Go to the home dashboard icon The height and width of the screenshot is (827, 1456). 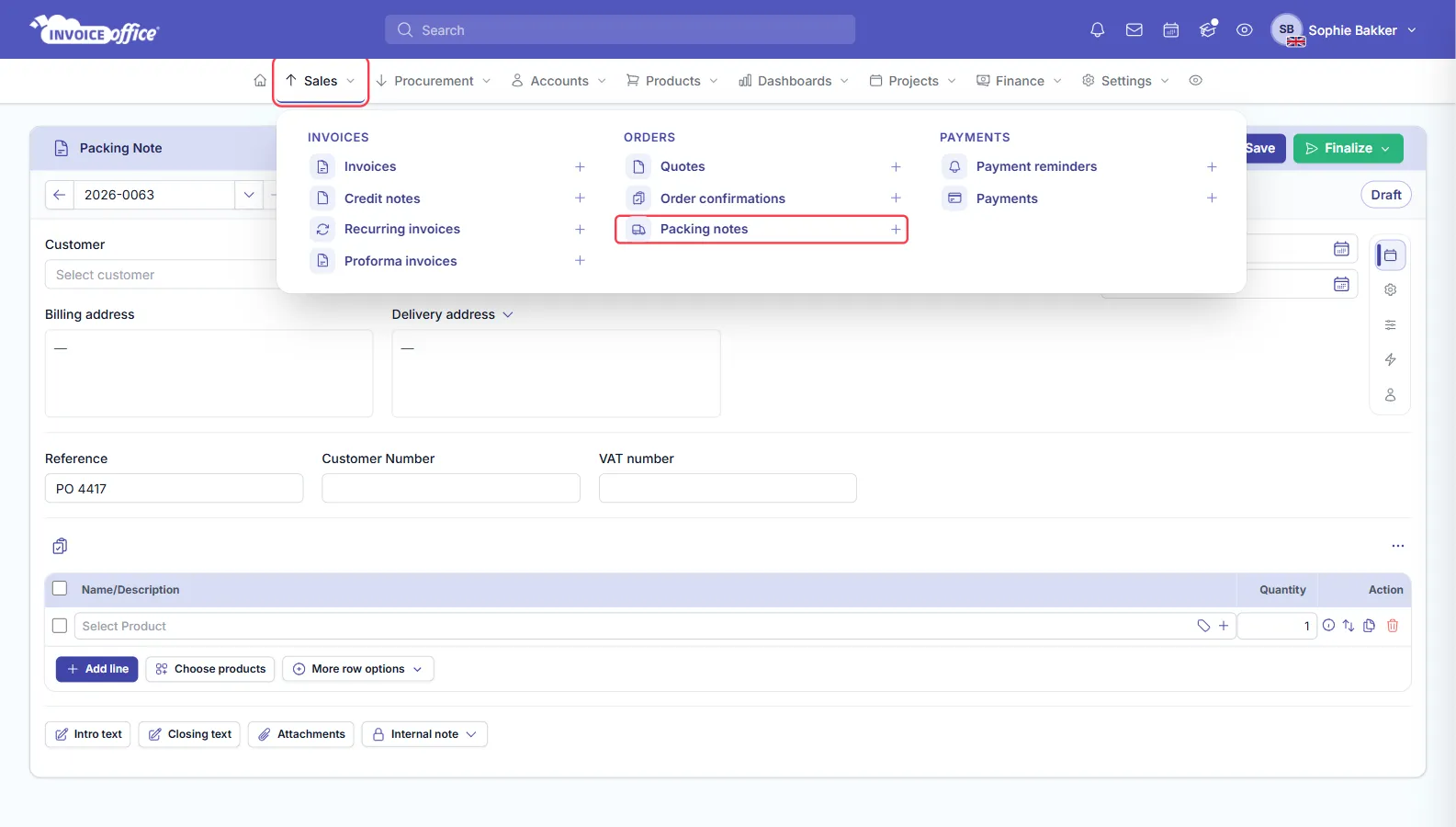[260, 81]
